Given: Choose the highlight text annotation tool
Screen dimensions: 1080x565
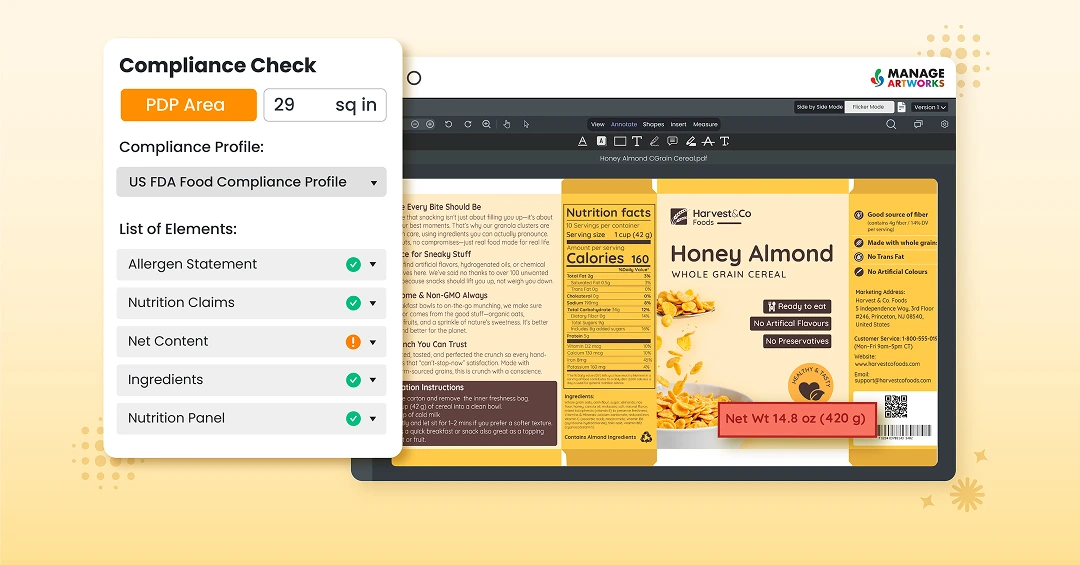Looking at the screenshot, I should coord(601,141).
